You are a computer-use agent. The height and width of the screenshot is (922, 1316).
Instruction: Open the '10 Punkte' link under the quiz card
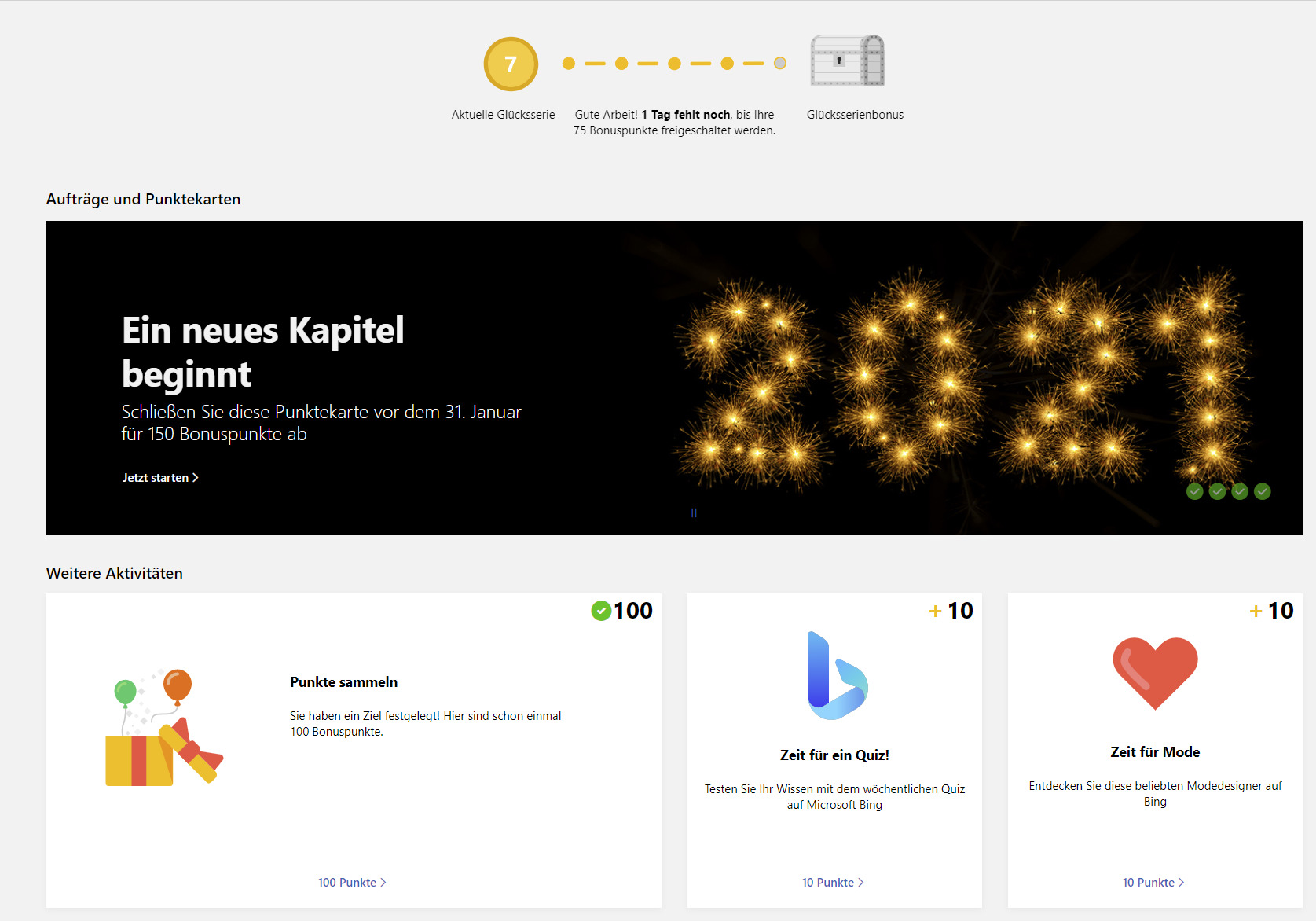(833, 883)
